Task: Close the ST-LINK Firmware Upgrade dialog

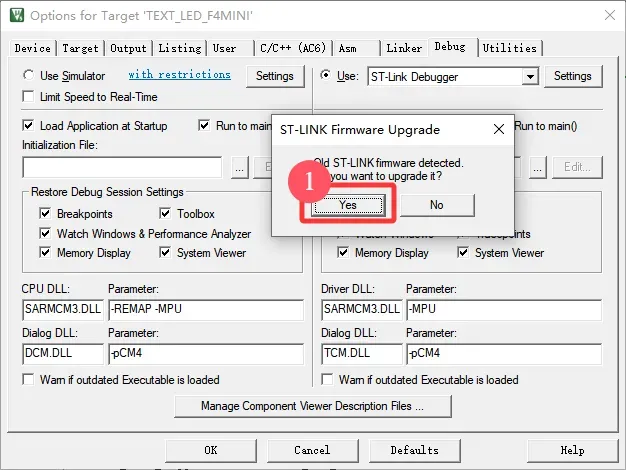Action: click(498, 129)
